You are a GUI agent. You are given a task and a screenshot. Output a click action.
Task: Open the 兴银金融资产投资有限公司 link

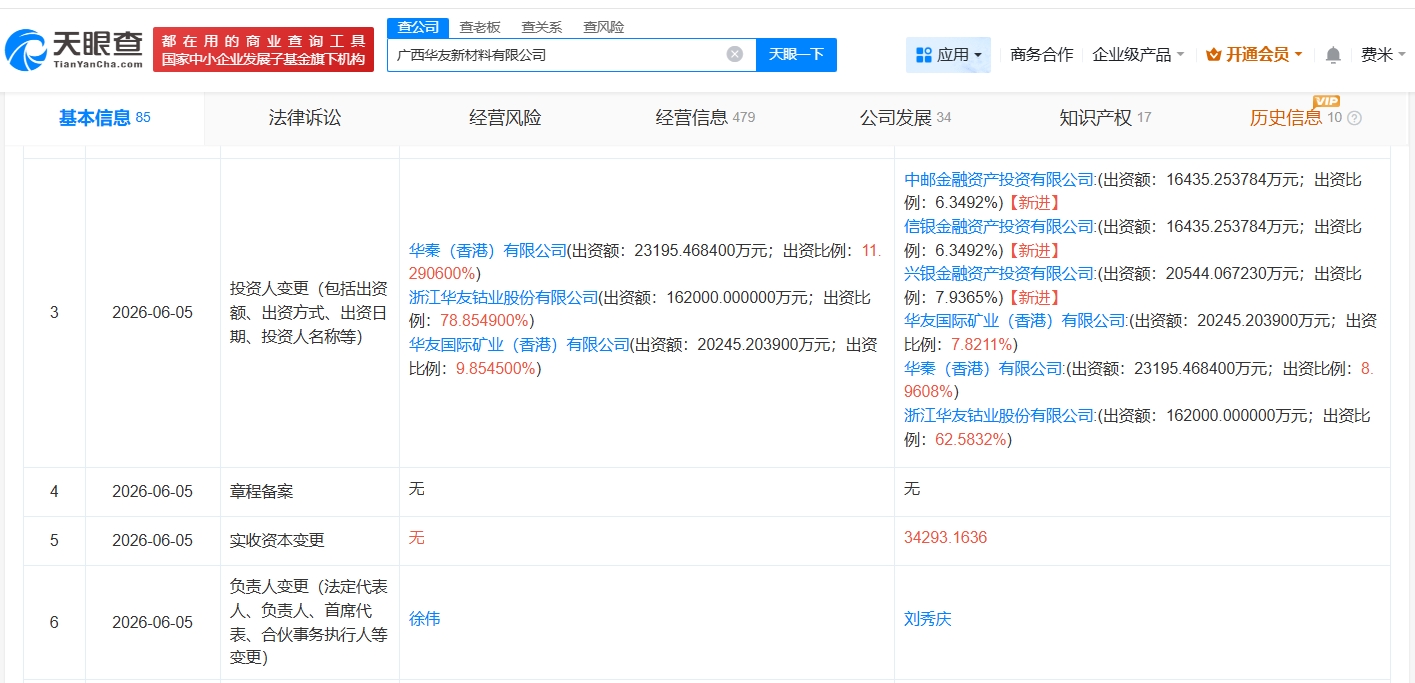click(1000, 274)
